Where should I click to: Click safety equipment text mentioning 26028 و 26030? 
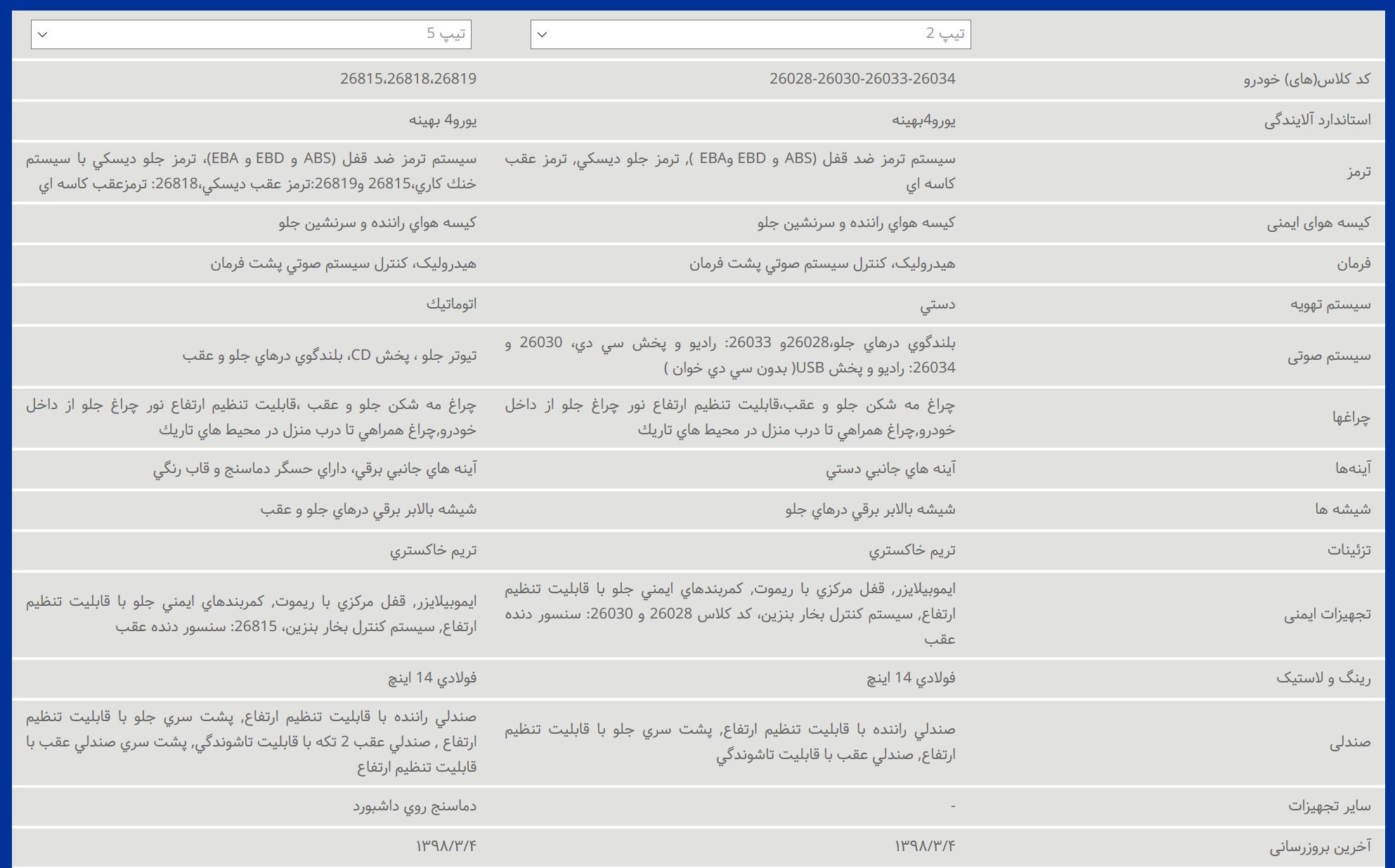coord(730,614)
